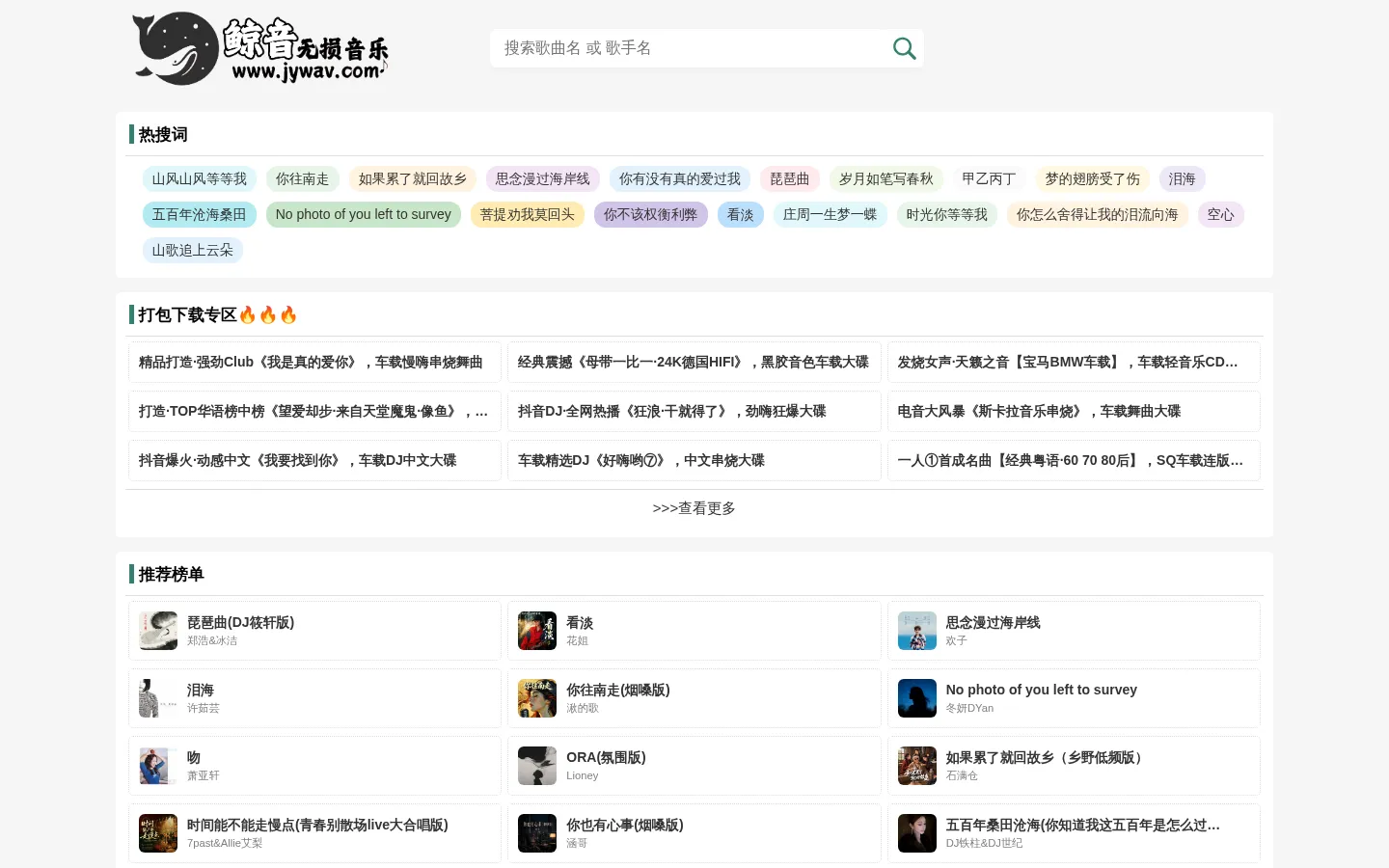The image size is (1389, 868).
Task: Select hot search tag 看淡
Action: point(741,214)
